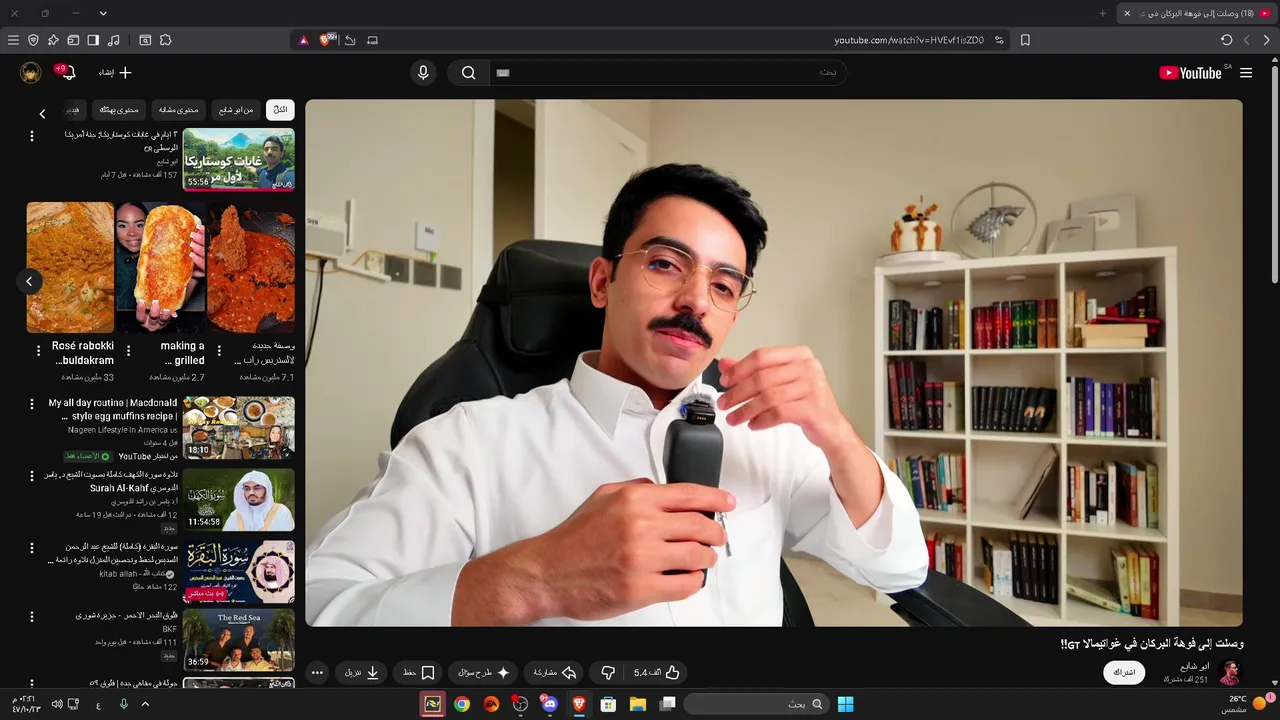Open File Explorer from the taskbar
This screenshot has height=720, width=1280.
pos(637,704)
